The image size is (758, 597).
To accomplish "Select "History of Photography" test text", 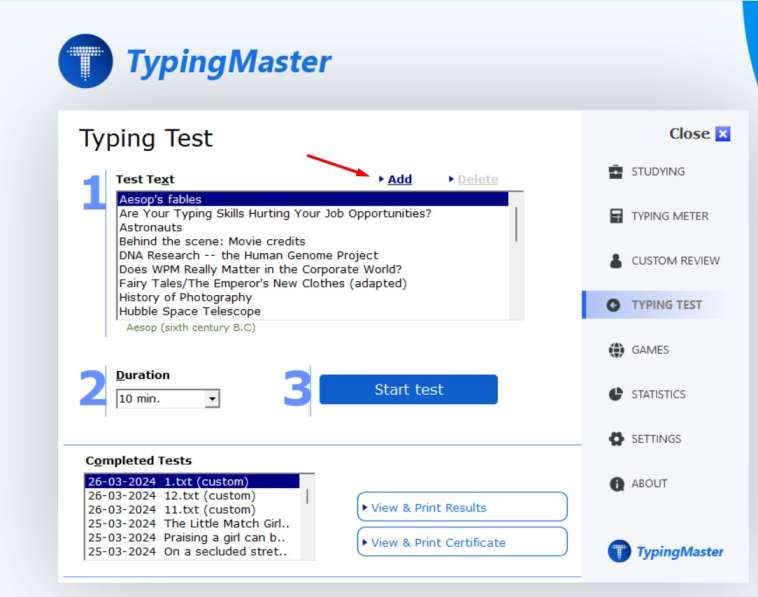I will (x=313, y=297).
